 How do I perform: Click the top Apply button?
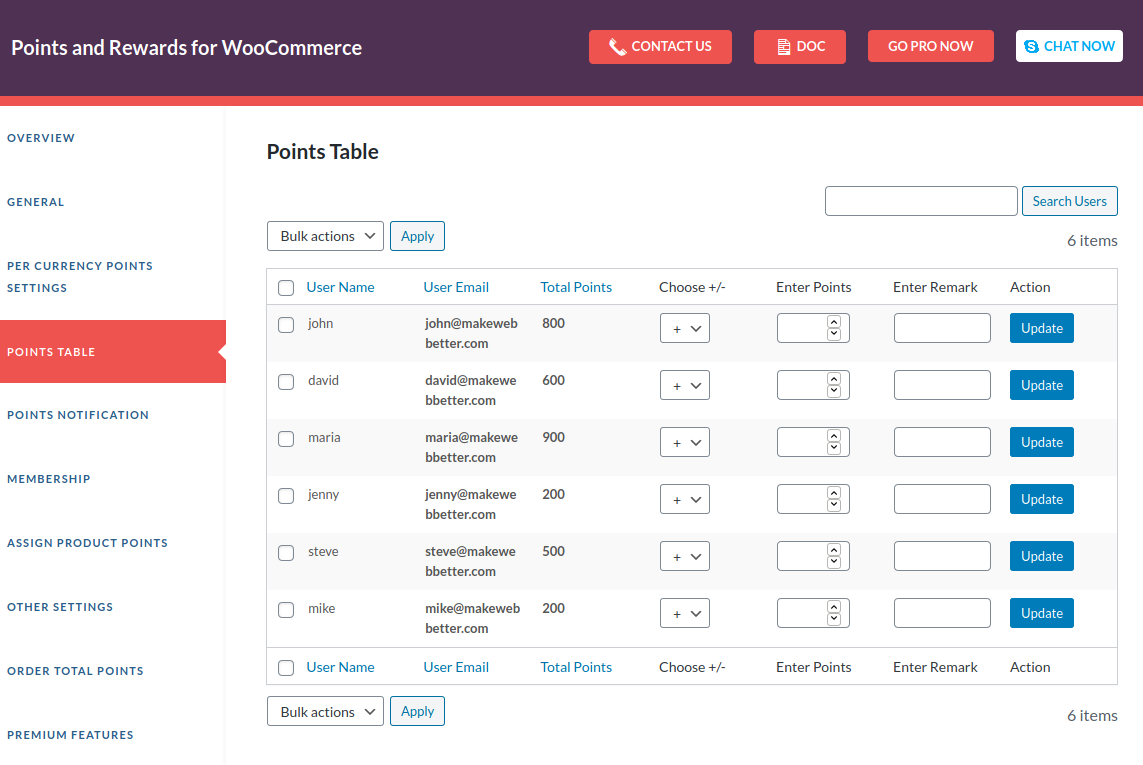click(x=417, y=236)
